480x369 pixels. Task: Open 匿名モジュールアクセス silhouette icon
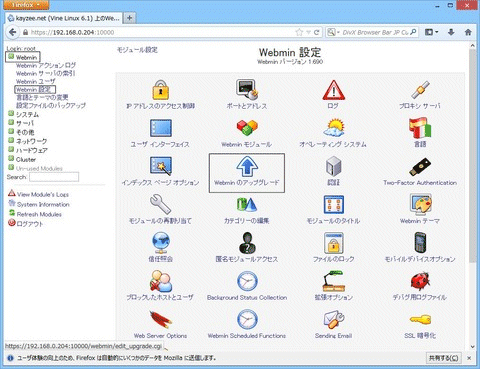click(247, 243)
